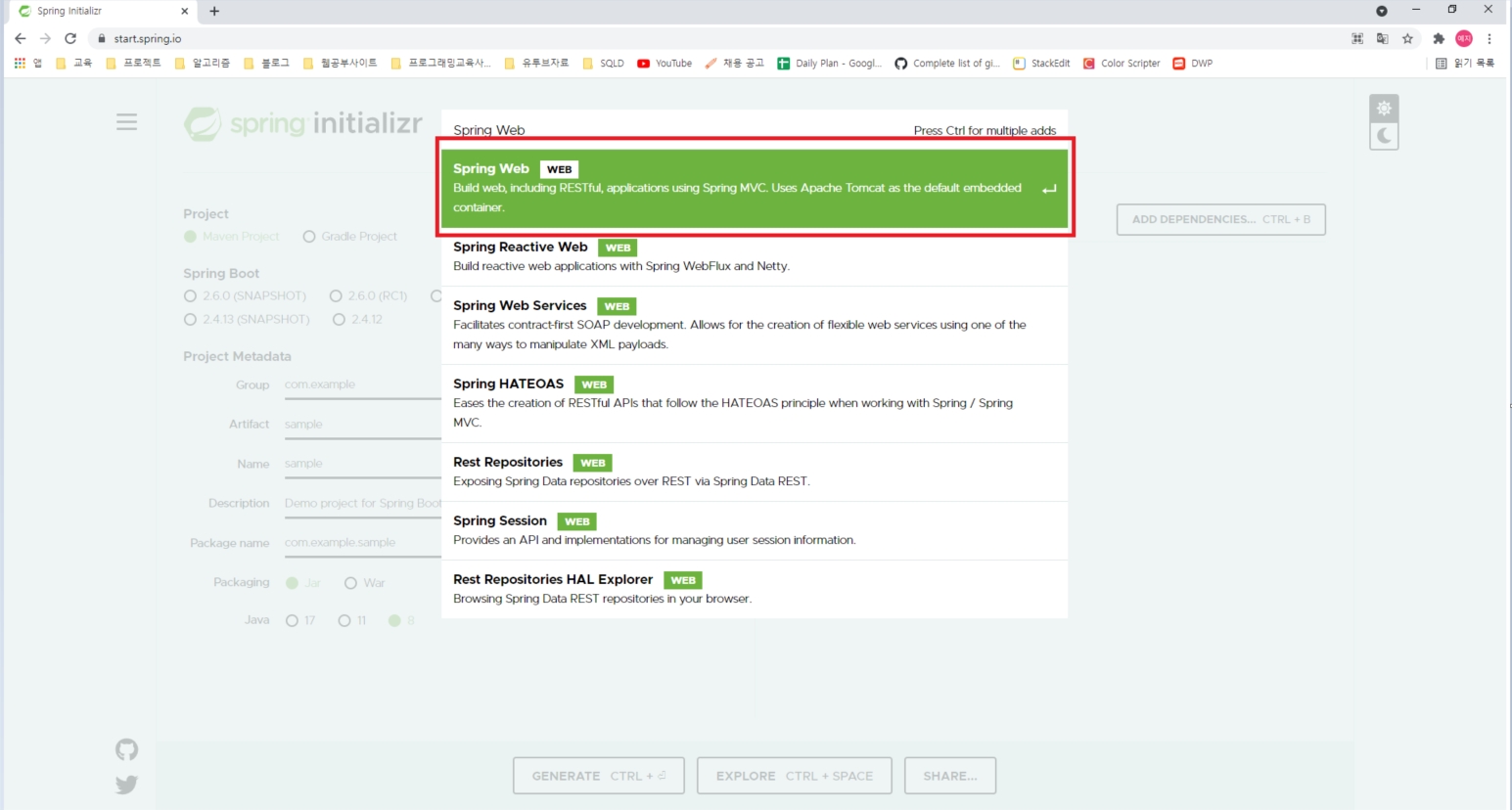Viewport: 1512px width, 810px height.
Task: Click the SHARE... button
Action: [x=950, y=776]
